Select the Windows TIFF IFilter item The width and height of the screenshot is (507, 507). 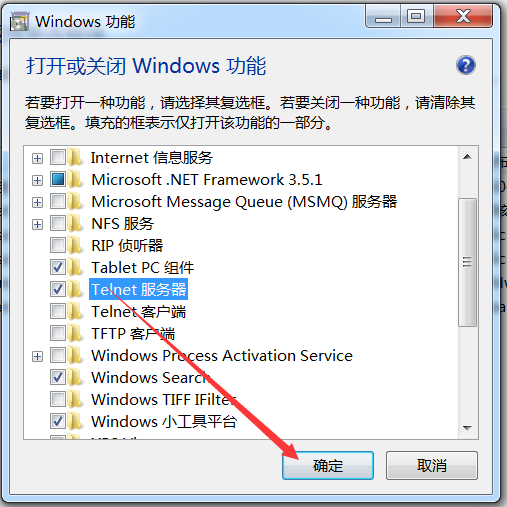click(x=164, y=399)
